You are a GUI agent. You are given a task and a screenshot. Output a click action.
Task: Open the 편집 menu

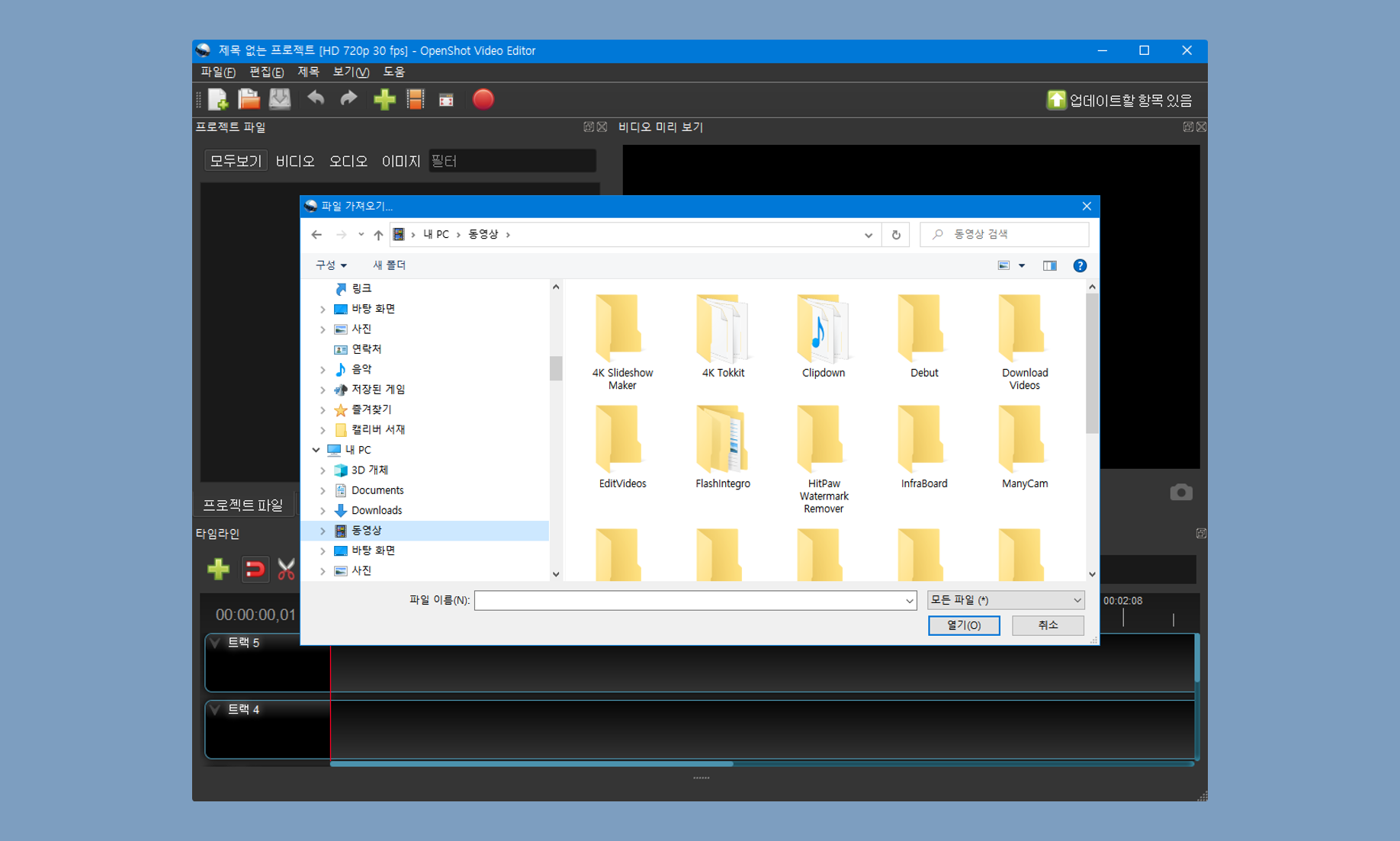pyautogui.click(x=266, y=72)
